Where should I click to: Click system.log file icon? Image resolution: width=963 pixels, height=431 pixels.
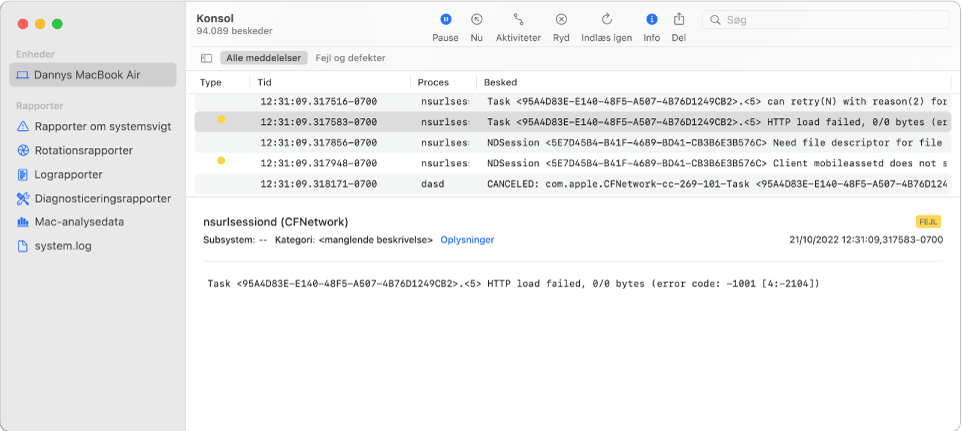point(23,246)
